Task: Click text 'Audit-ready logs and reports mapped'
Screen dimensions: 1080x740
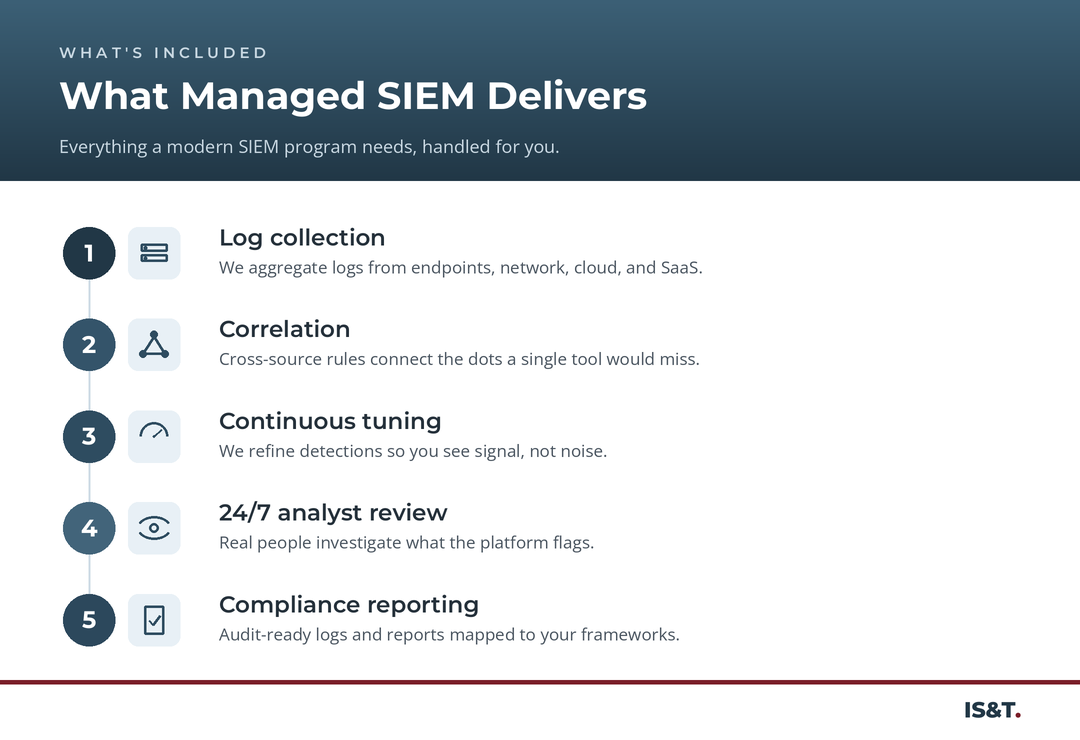Action: point(367,634)
